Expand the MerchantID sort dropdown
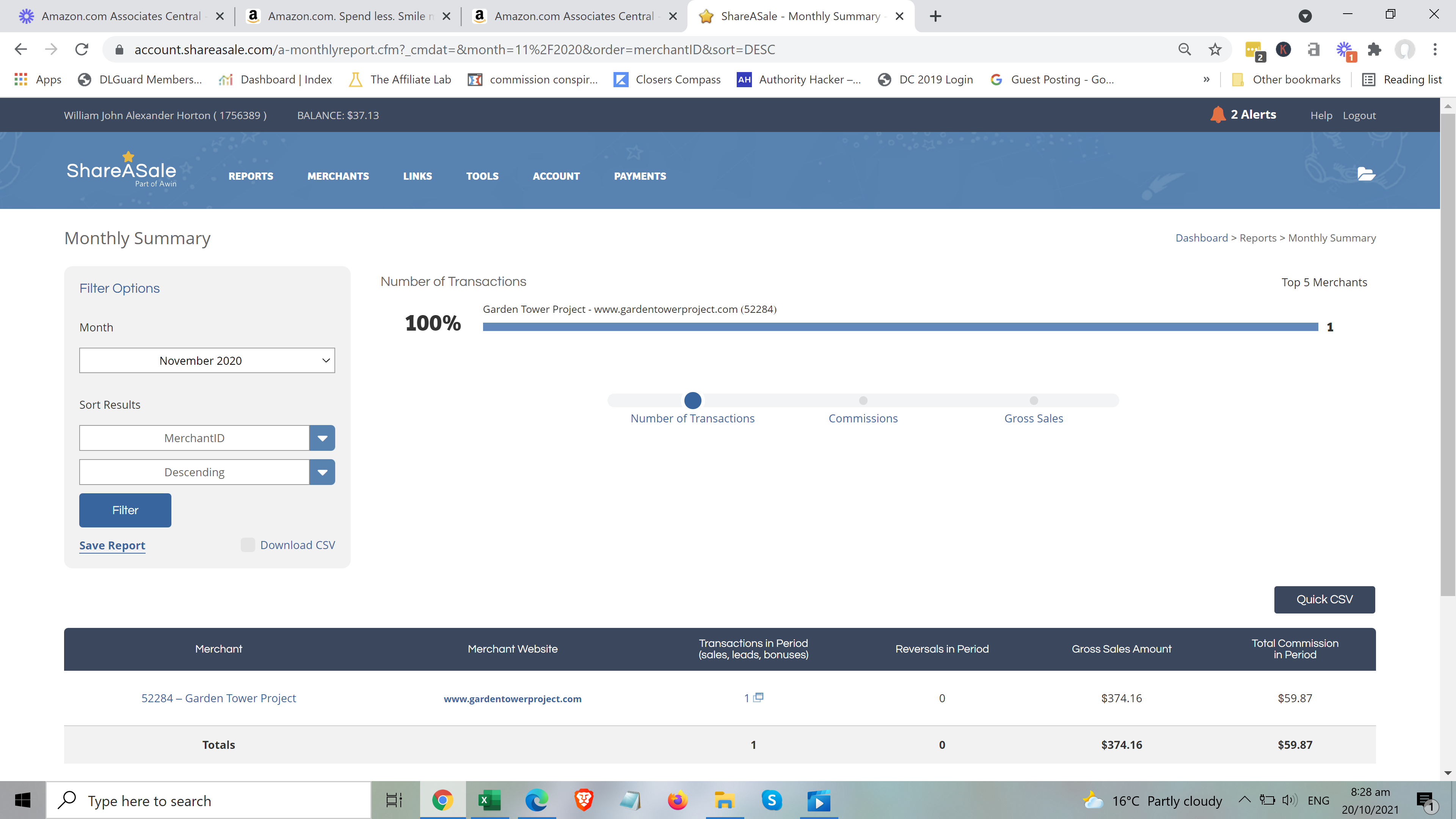The height and width of the screenshot is (819, 1456). coord(322,438)
